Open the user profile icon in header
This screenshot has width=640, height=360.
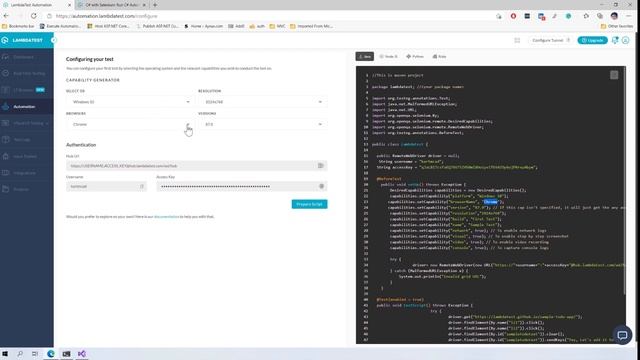coord(625,40)
